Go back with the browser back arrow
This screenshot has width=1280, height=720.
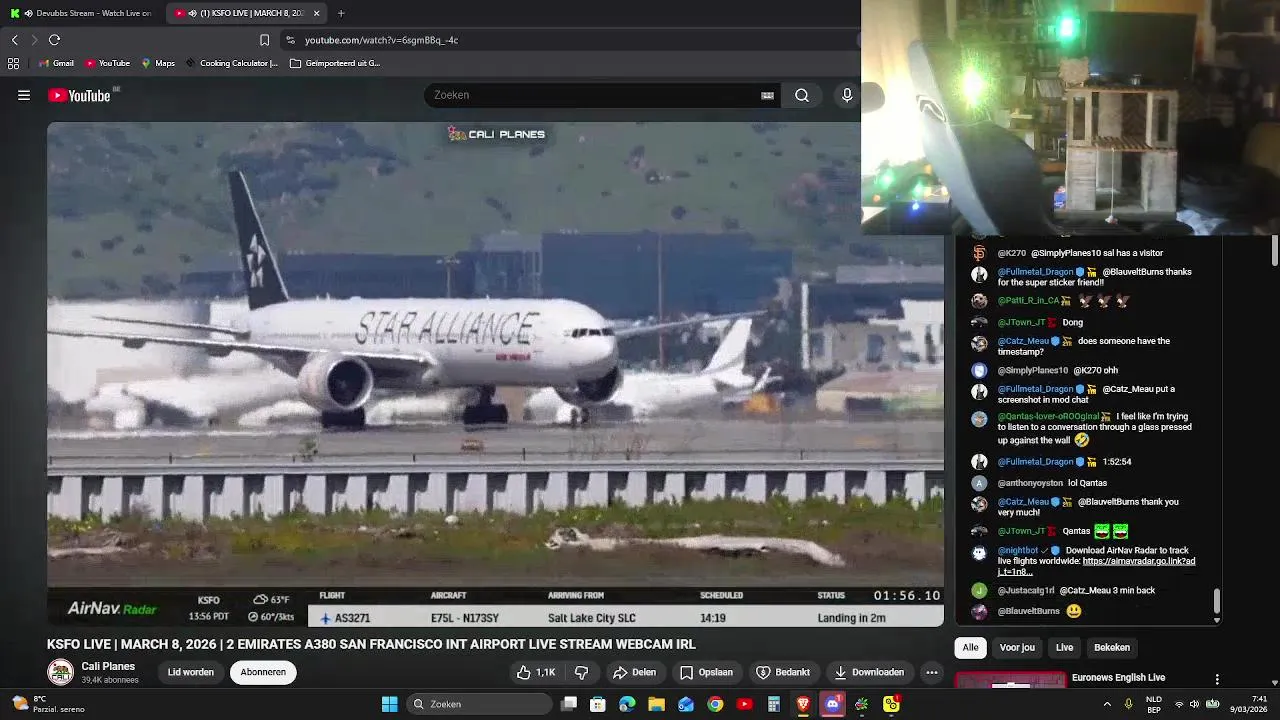[x=14, y=40]
